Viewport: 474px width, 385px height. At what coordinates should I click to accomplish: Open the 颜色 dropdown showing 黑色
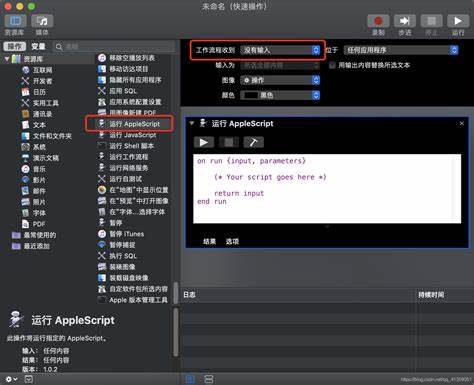click(280, 95)
